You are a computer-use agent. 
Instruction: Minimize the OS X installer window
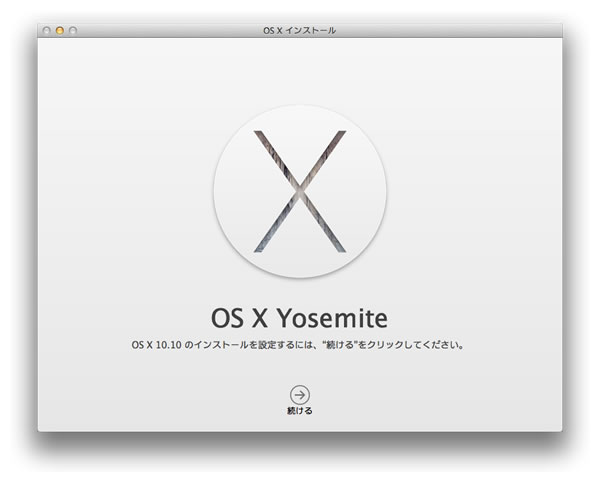[60, 30]
